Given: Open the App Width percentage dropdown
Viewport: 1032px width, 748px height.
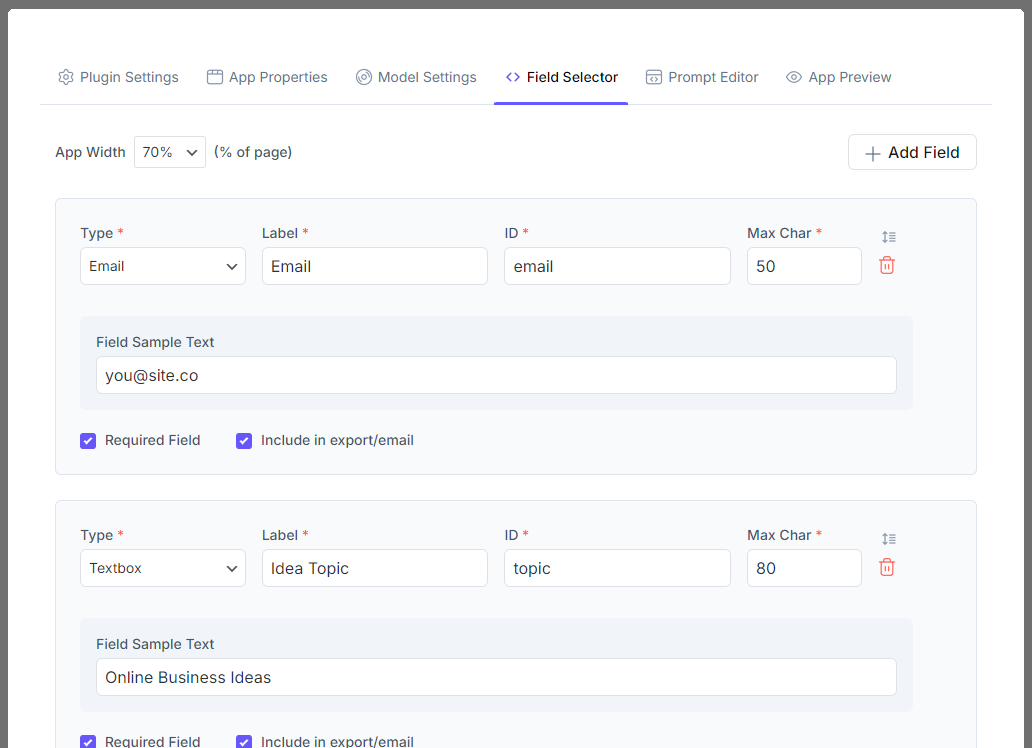Looking at the screenshot, I should tap(169, 151).
